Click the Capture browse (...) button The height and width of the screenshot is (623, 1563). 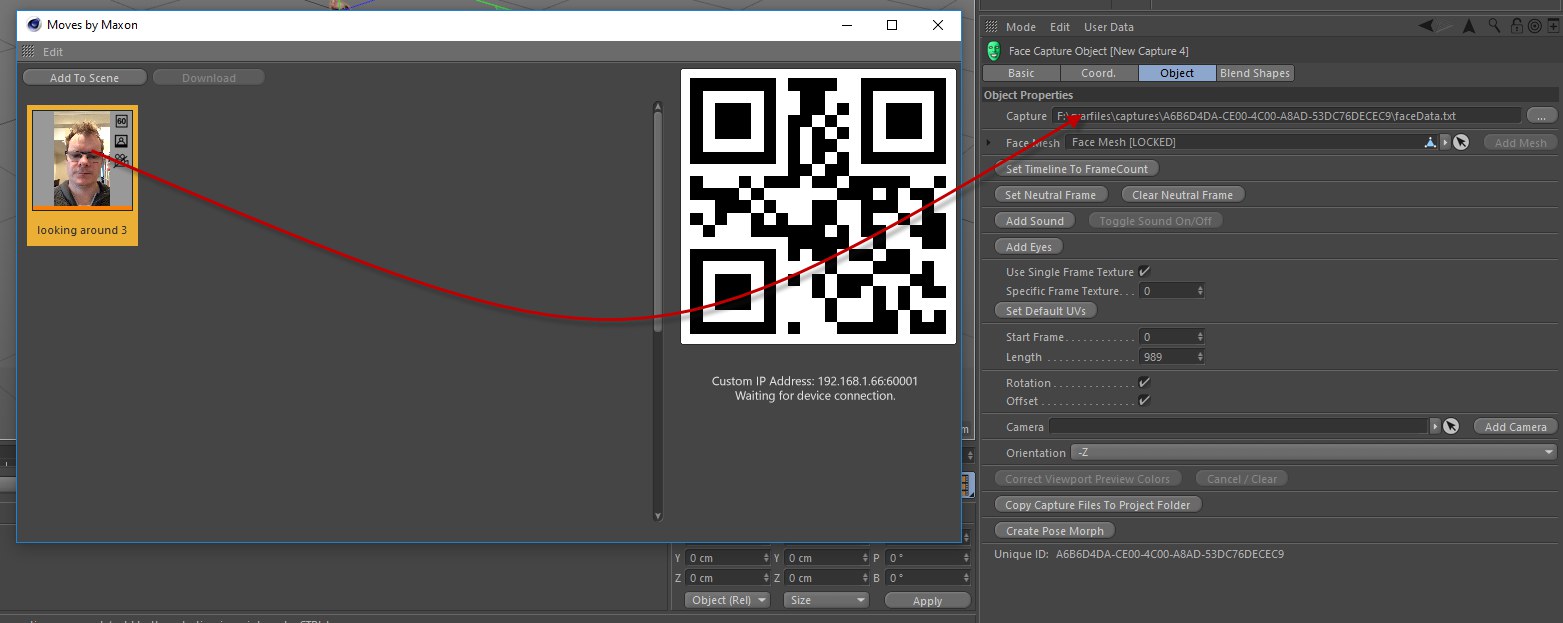pyautogui.click(x=1541, y=116)
